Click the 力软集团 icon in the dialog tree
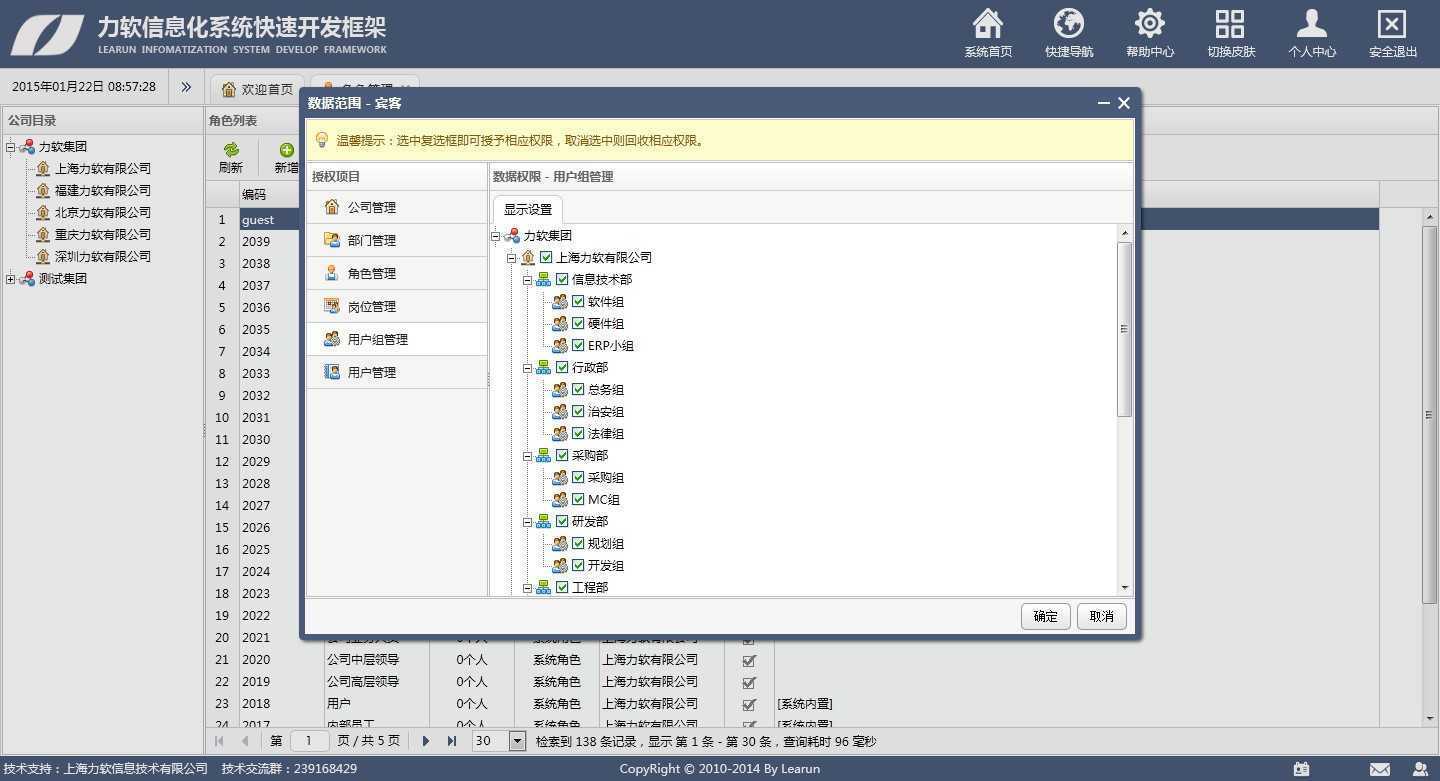The image size is (1440, 781). pyautogui.click(x=512, y=235)
